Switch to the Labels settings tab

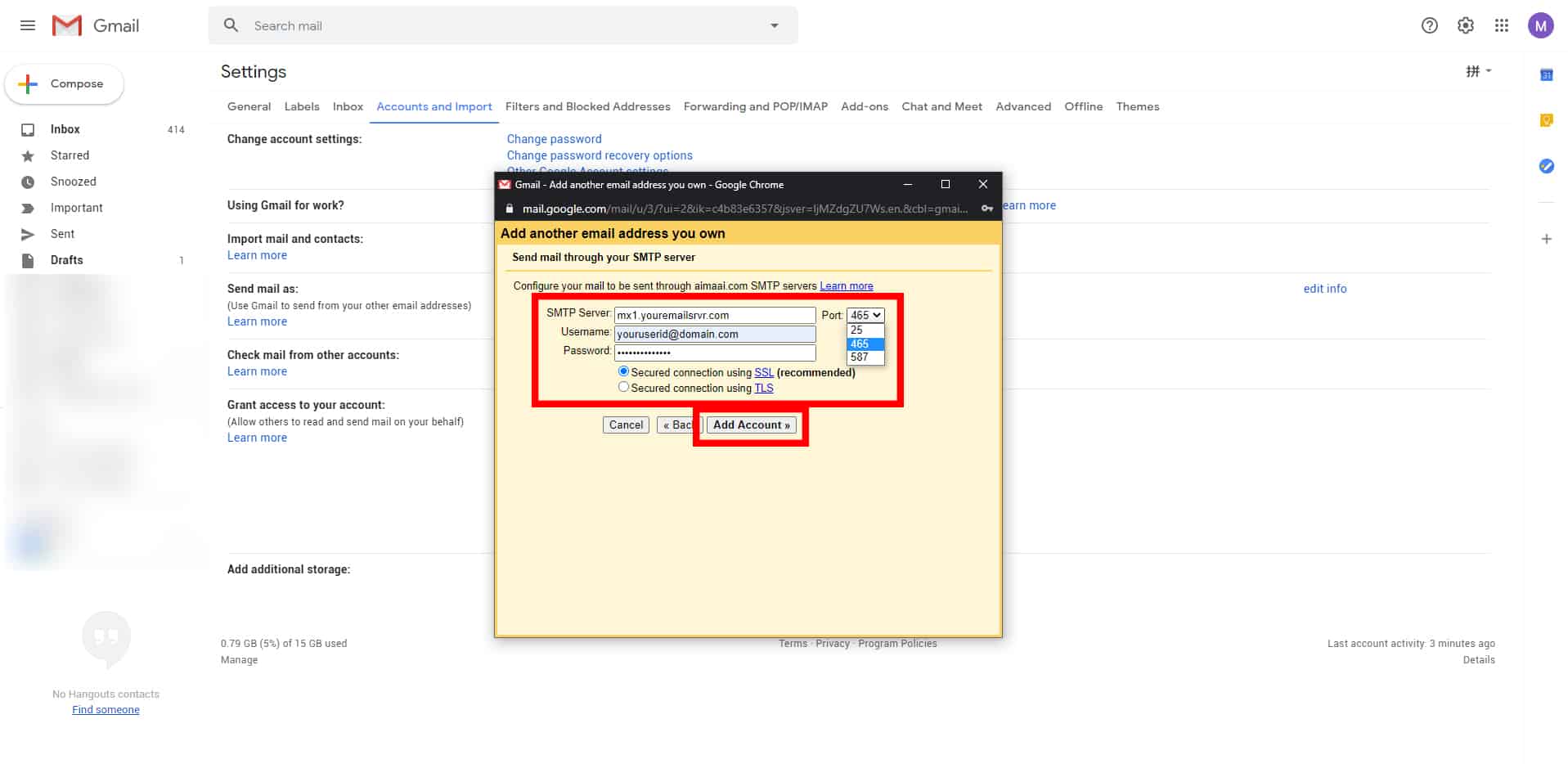(302, 106)
